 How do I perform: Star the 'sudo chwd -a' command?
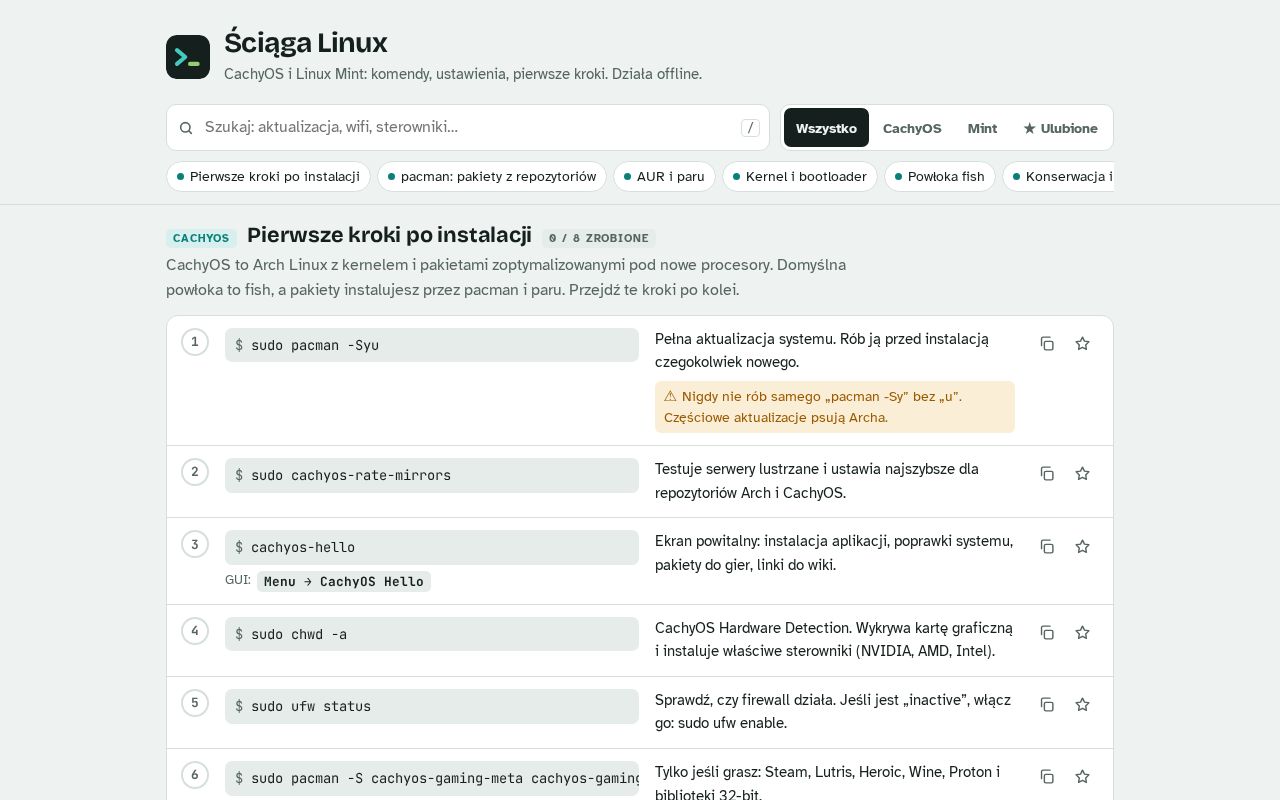[x=1082, y=633]
